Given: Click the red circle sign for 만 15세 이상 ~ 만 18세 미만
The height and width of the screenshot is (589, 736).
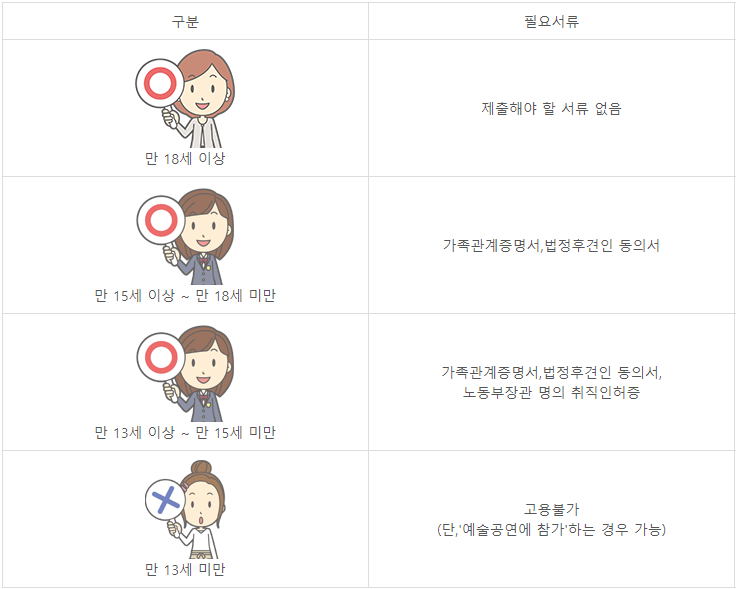Looking at the screenshot, I should (x=161, y=221).
